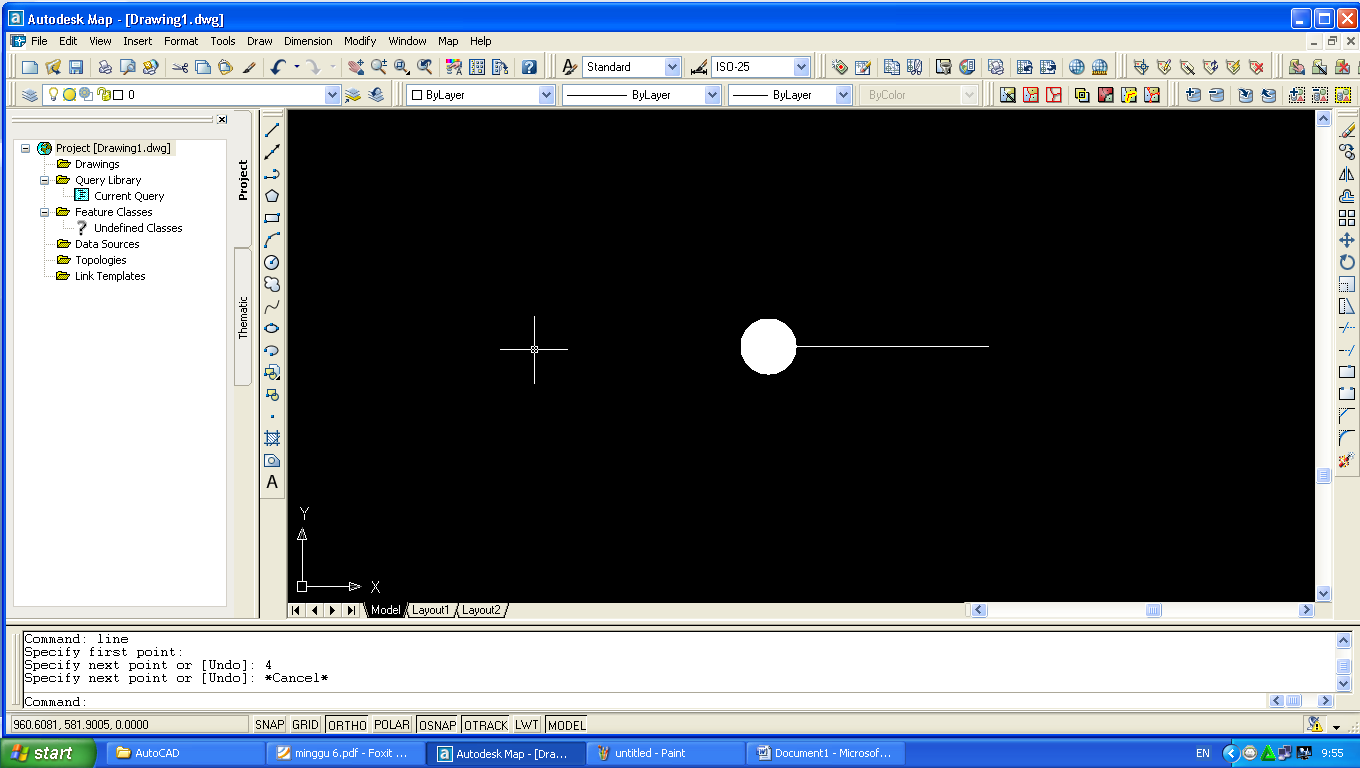Viewport: 1360px width, 768px height.
Task: Switch to untitled - Paint taskbar button
Action: (665, 753)
